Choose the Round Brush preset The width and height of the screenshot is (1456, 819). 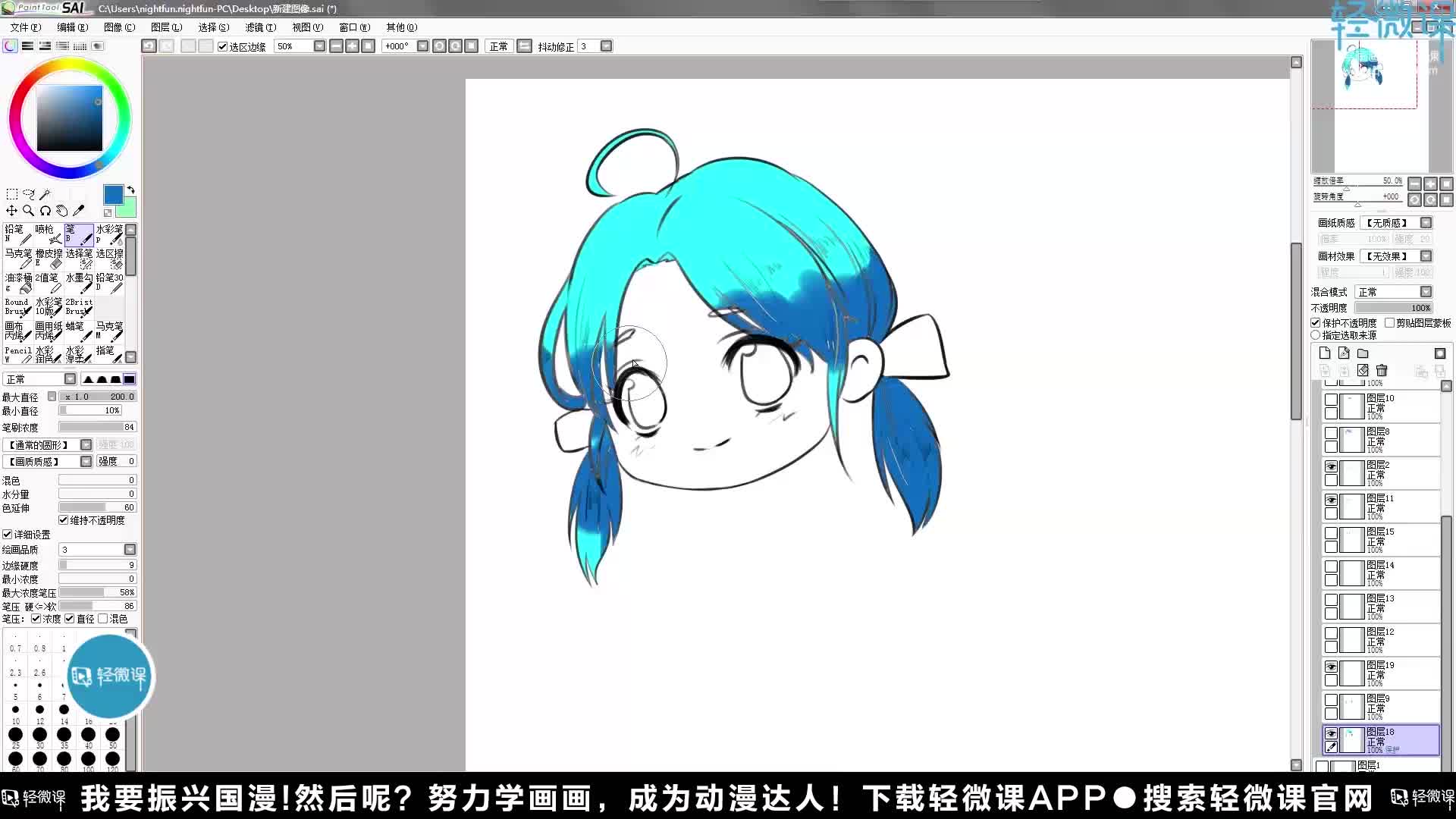(17, 306)
